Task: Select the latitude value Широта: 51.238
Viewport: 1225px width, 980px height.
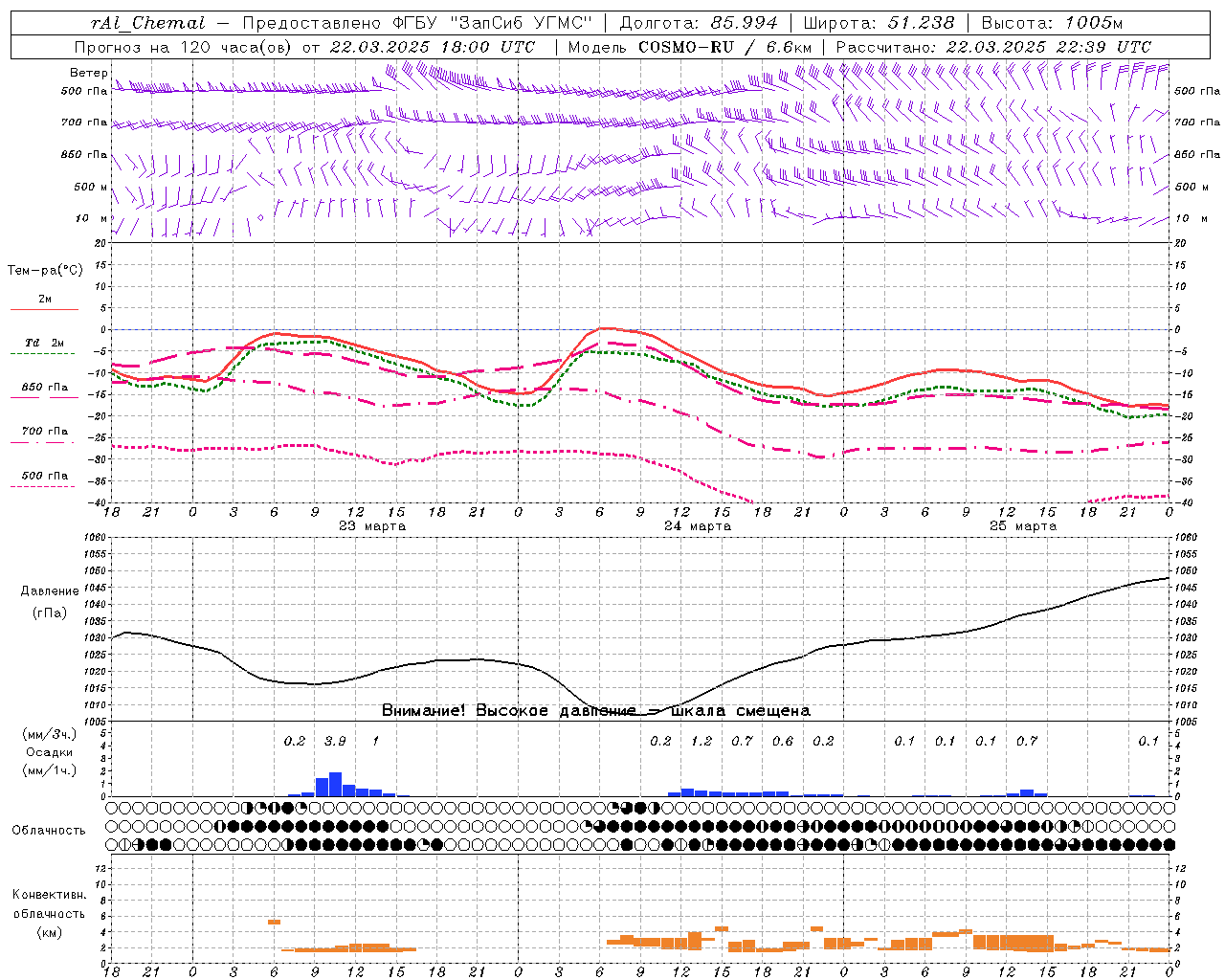Action: [879, 23]
